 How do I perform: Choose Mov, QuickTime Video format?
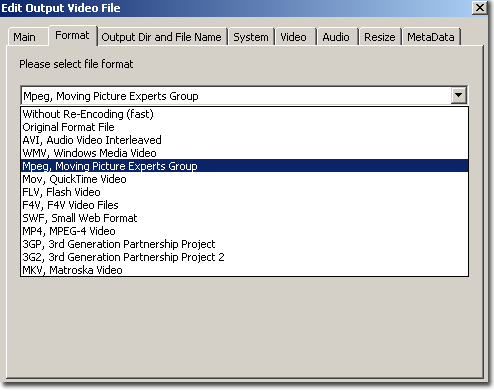tap(245, 179)
